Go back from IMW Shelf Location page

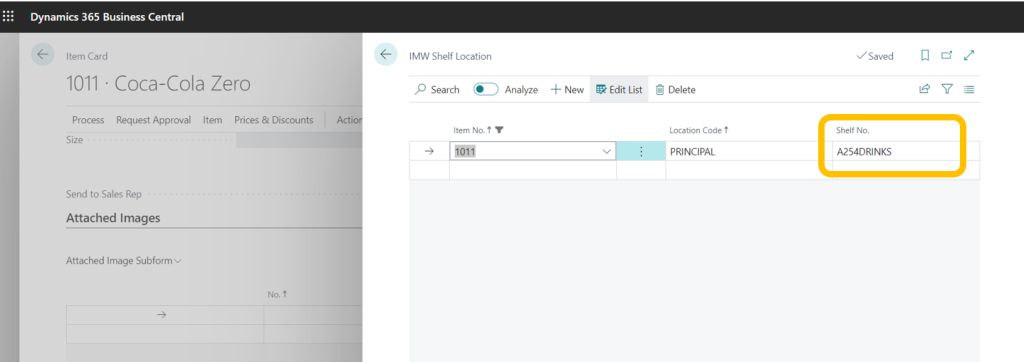385,55
